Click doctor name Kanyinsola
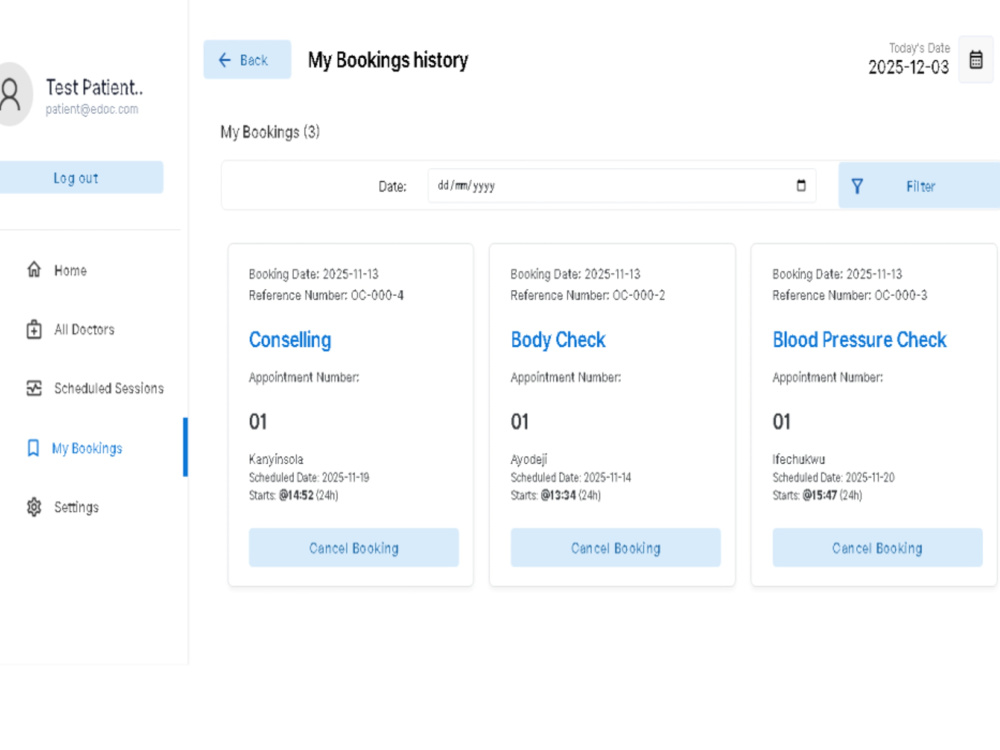This screenshot has height=750, width=1000. (276, 459)
